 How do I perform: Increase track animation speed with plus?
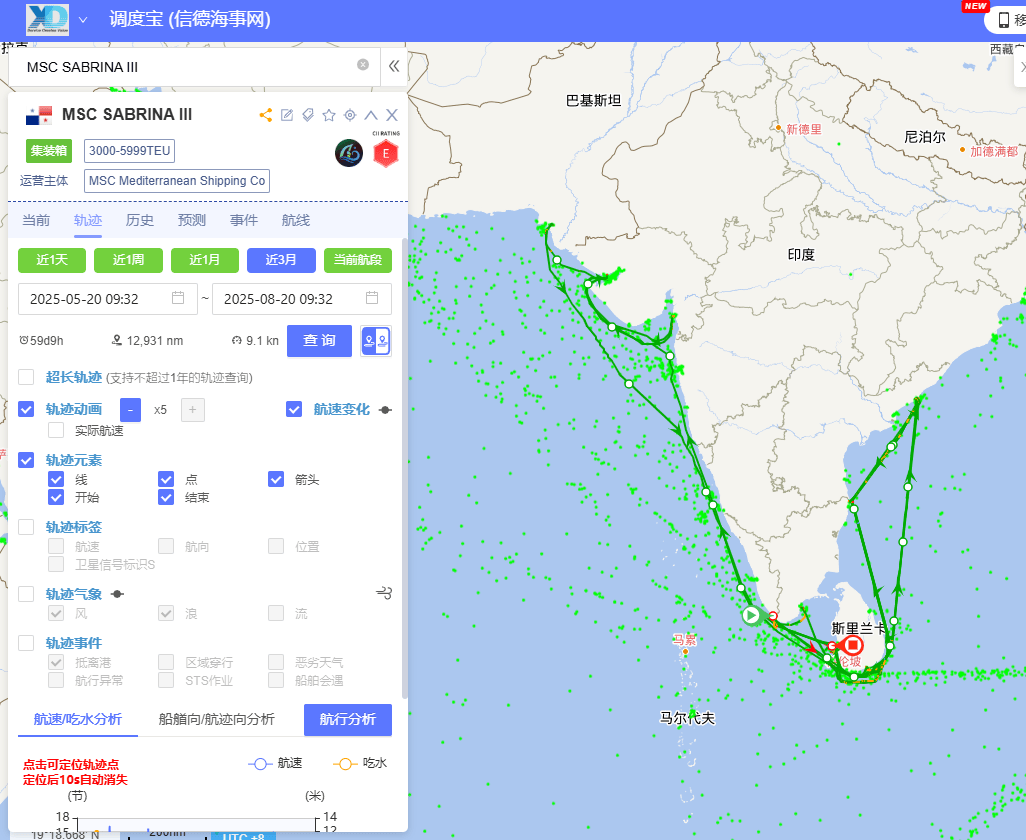(192, 410)
